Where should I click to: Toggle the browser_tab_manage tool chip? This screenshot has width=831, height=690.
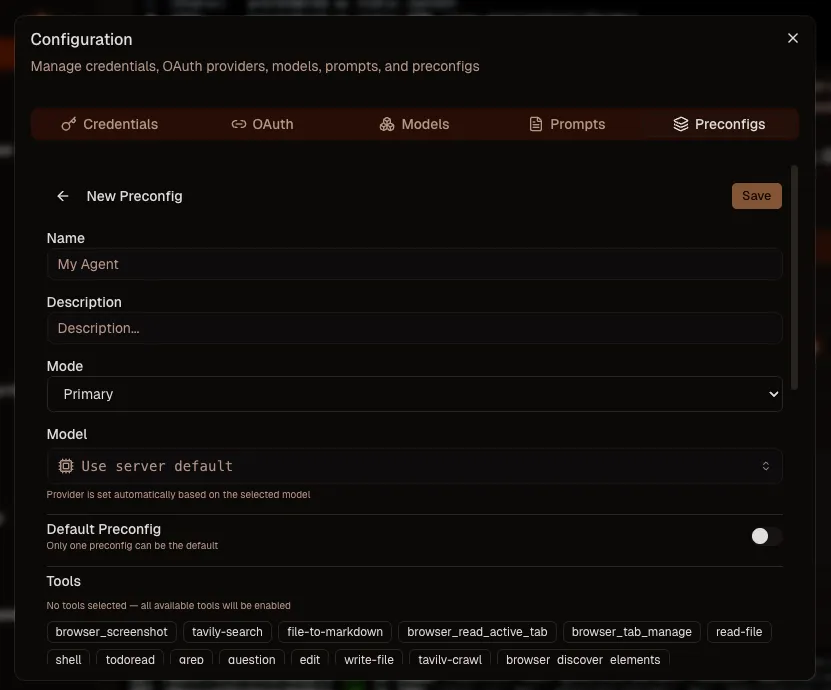632,632
